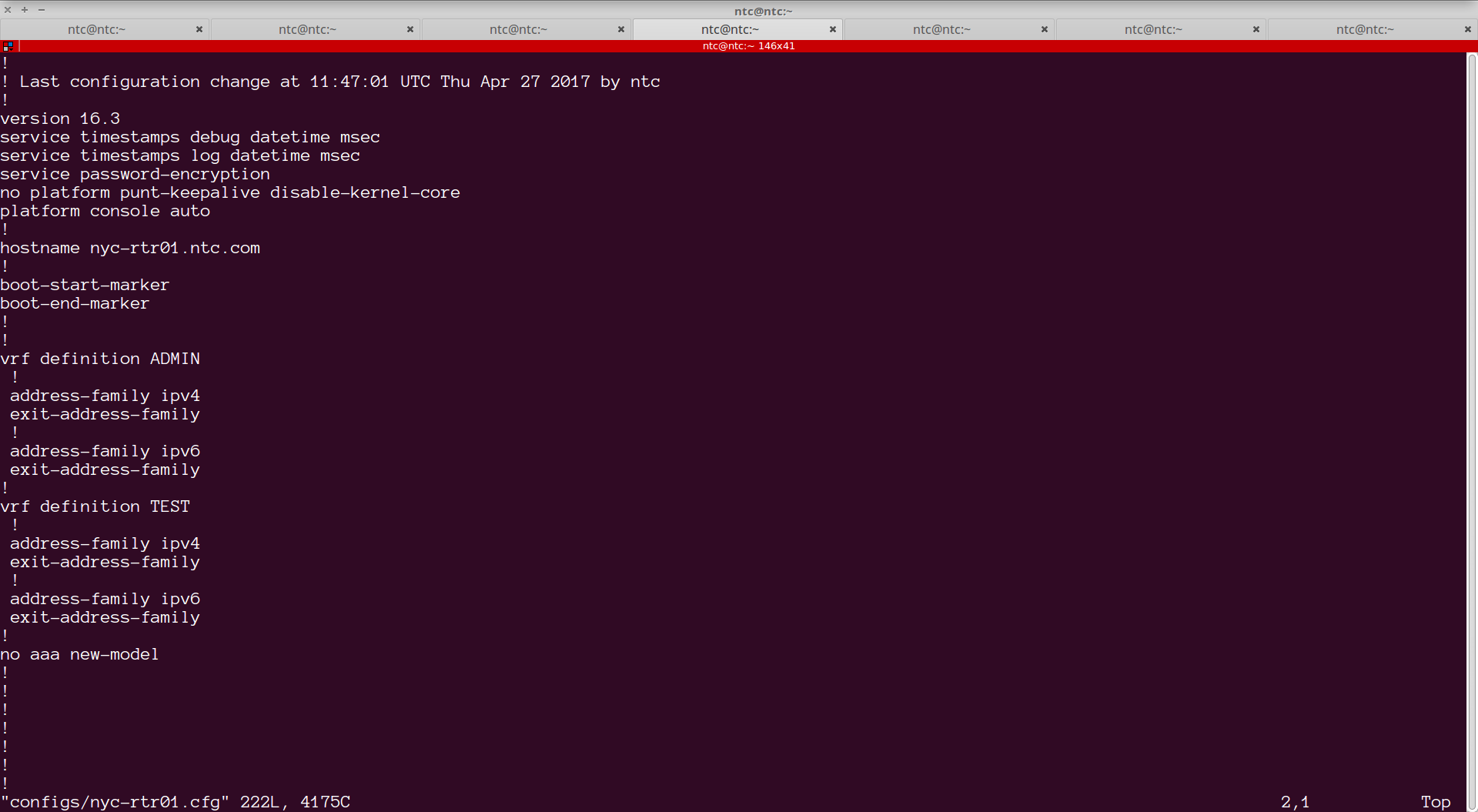Click the terminal titlebar showing 146x41

747,45
